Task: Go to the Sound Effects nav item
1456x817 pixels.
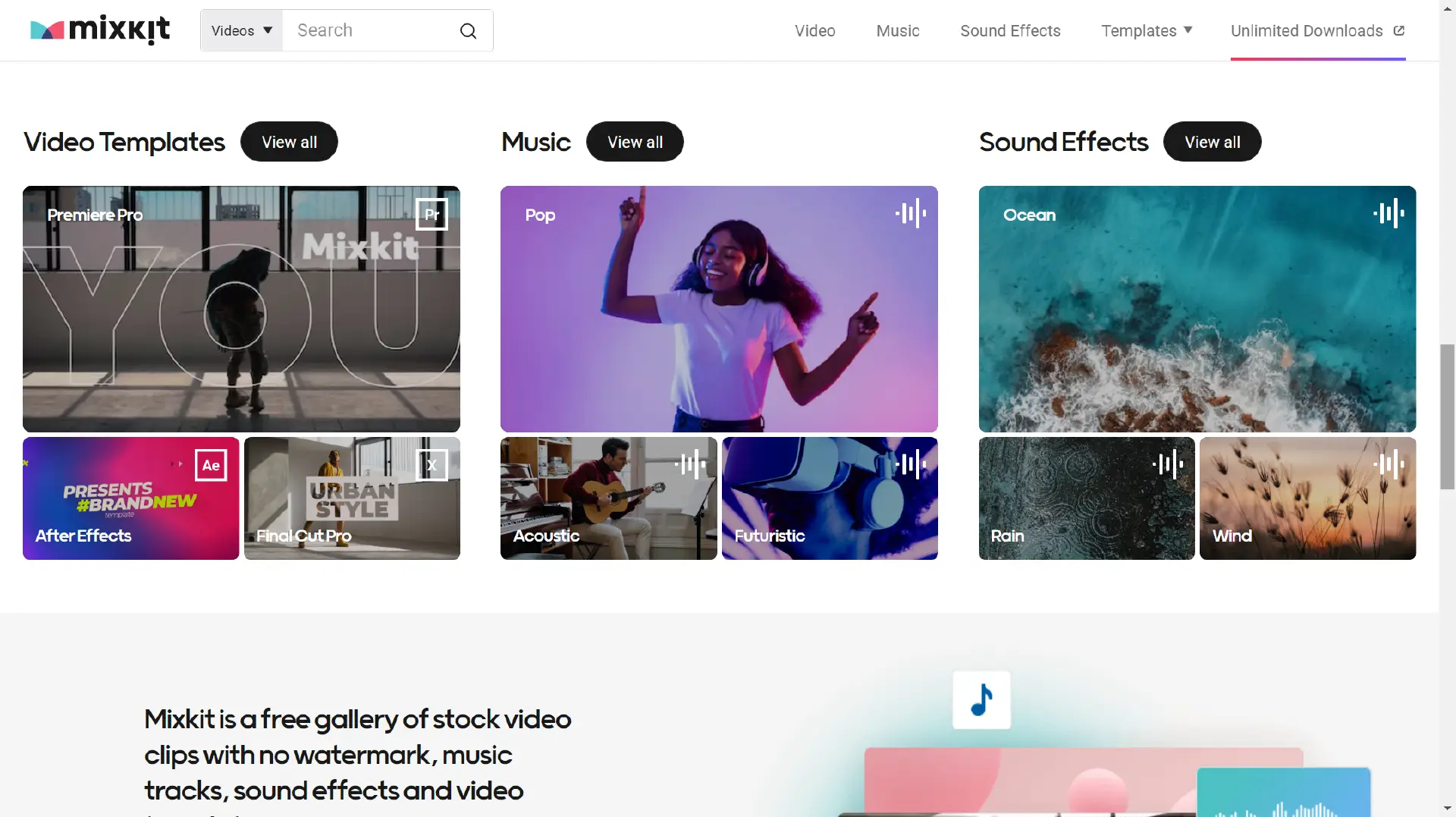Action: [1010, 31]
